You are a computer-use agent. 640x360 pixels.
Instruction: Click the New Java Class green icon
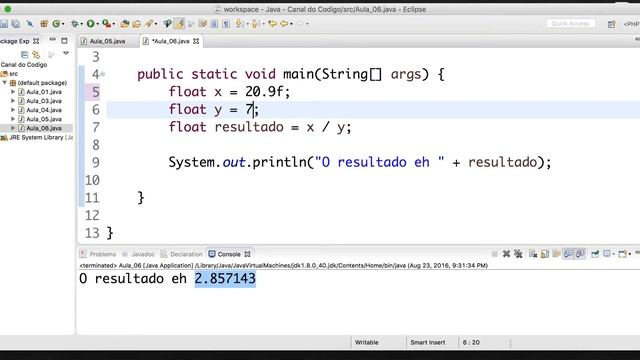click(56, 24)
